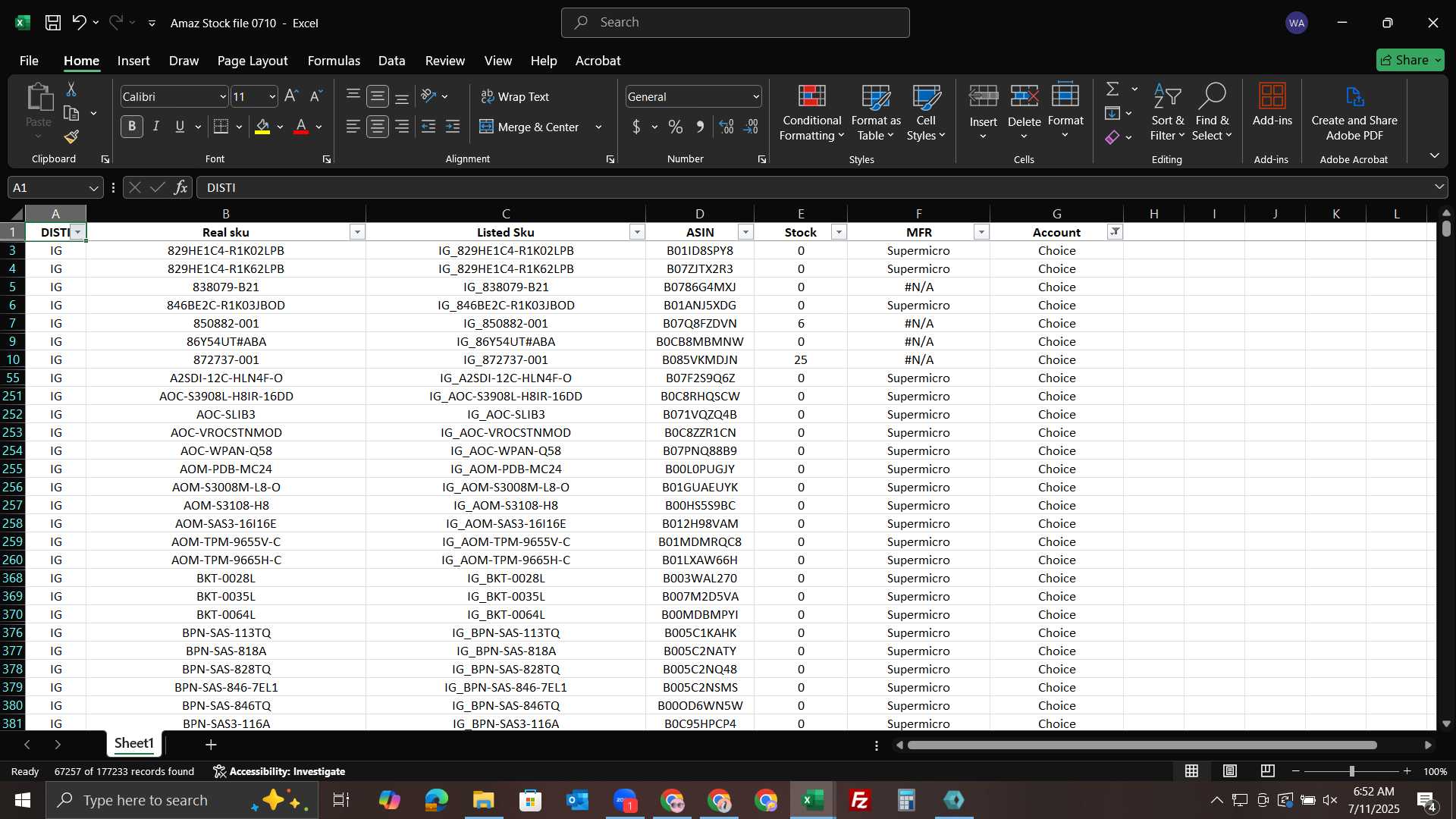Image resolution: width=1456 pixels, height=819 pixels.
Task: Open the MFR column filter dropdown
Action: tap(981, 232)
